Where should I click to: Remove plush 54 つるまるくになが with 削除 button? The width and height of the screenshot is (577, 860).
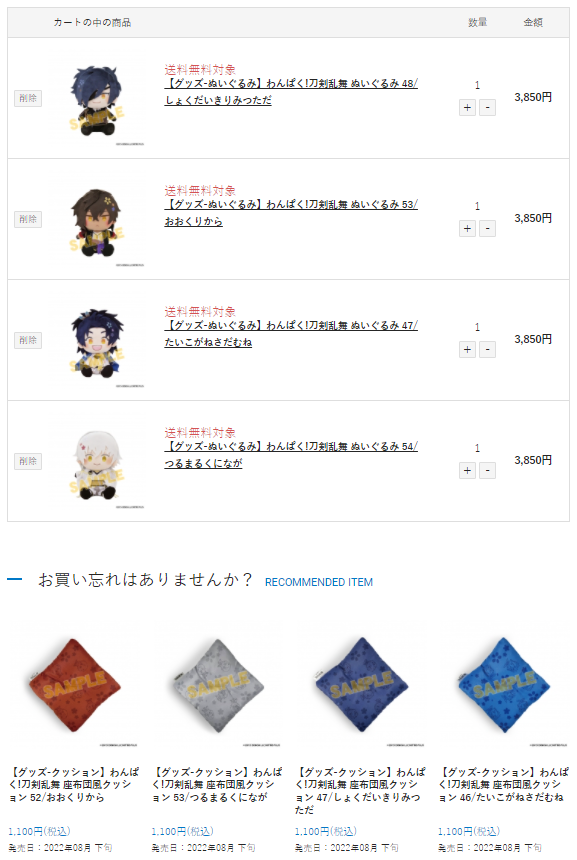pyautogui.click(x=28, y=461)
